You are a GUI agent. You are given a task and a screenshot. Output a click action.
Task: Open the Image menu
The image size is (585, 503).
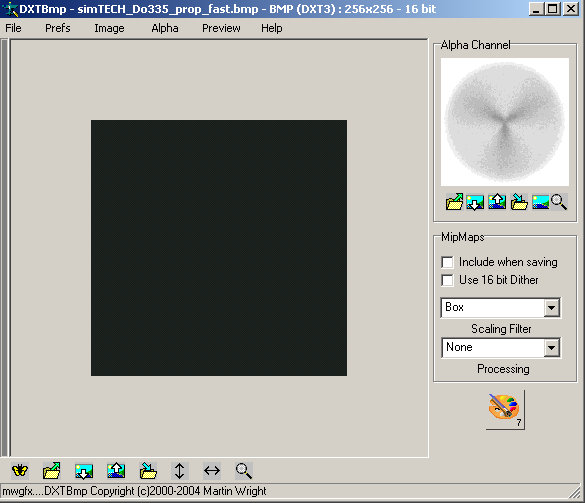click(x=109, y=28)
